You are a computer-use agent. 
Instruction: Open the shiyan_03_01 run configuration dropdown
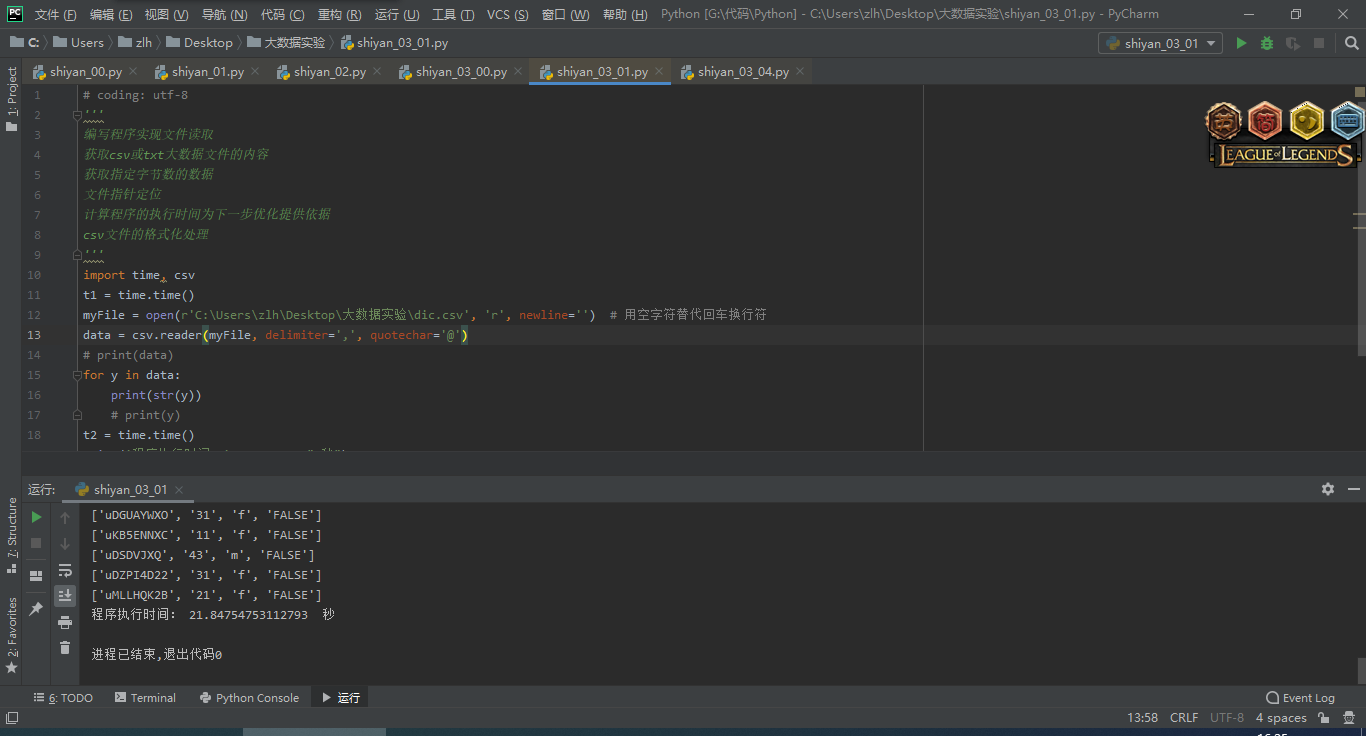(1160, 43)
